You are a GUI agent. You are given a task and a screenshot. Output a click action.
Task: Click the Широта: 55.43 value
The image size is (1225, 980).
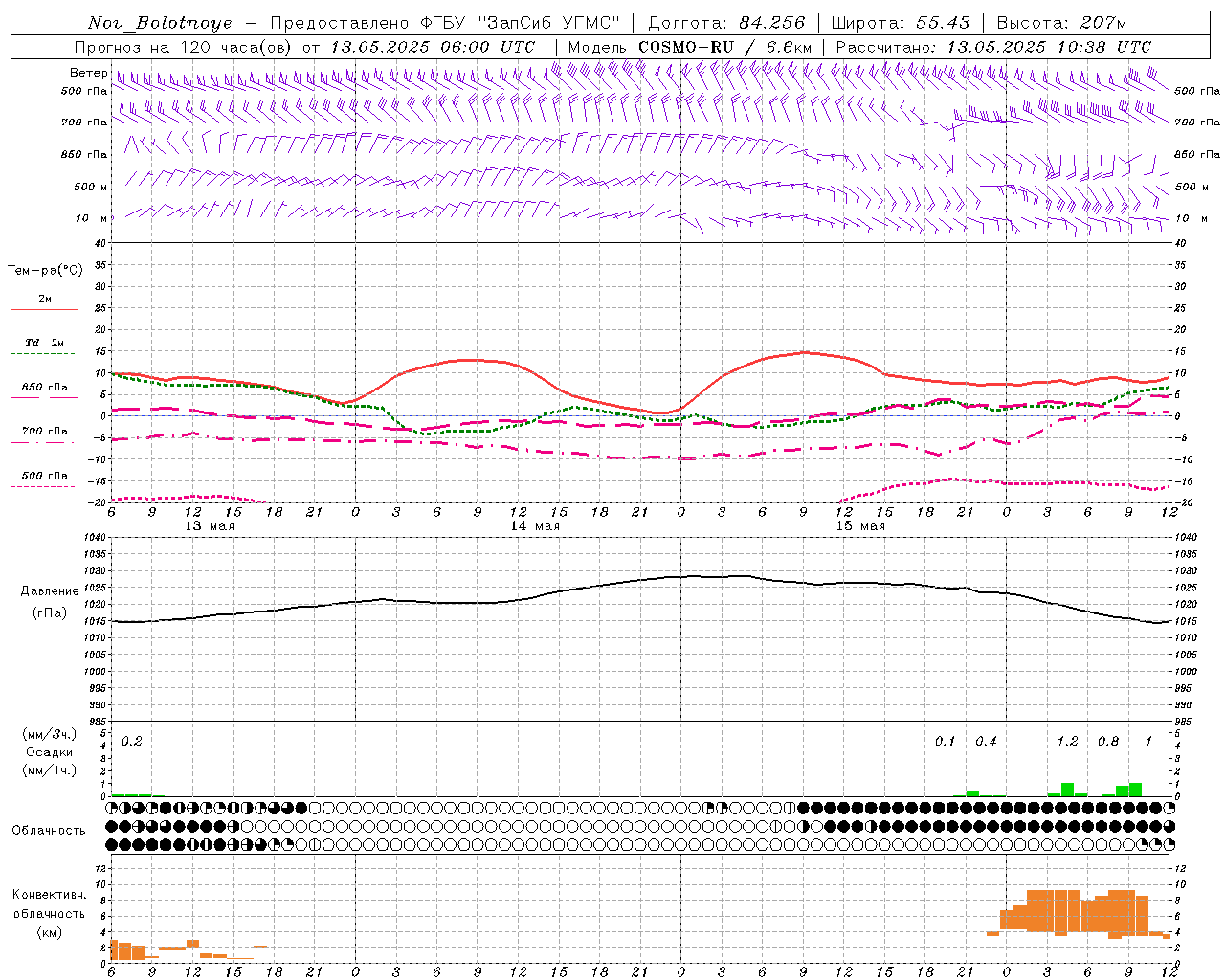click(x=901, y=23)
